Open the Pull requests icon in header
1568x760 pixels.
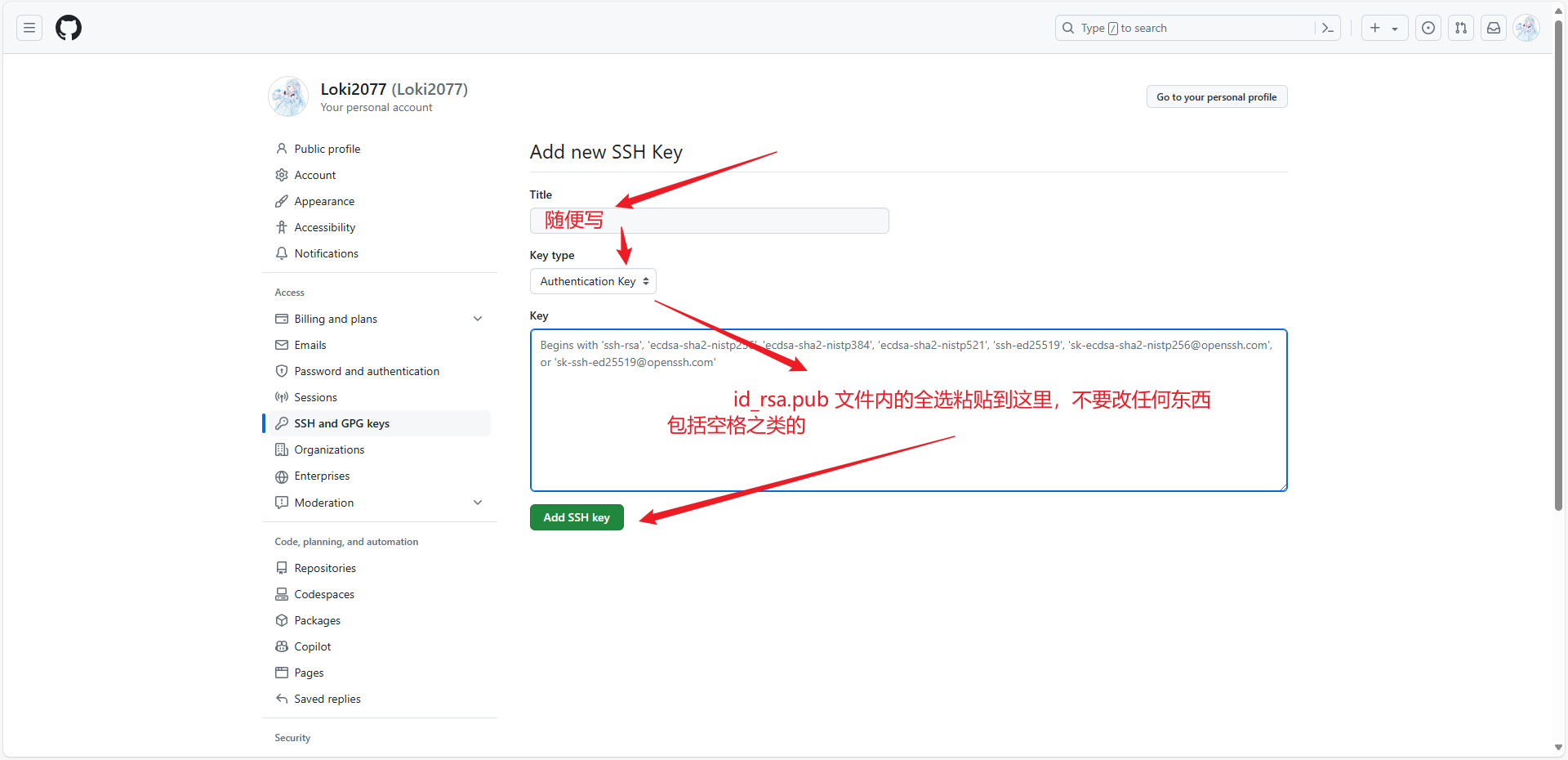1461,28
